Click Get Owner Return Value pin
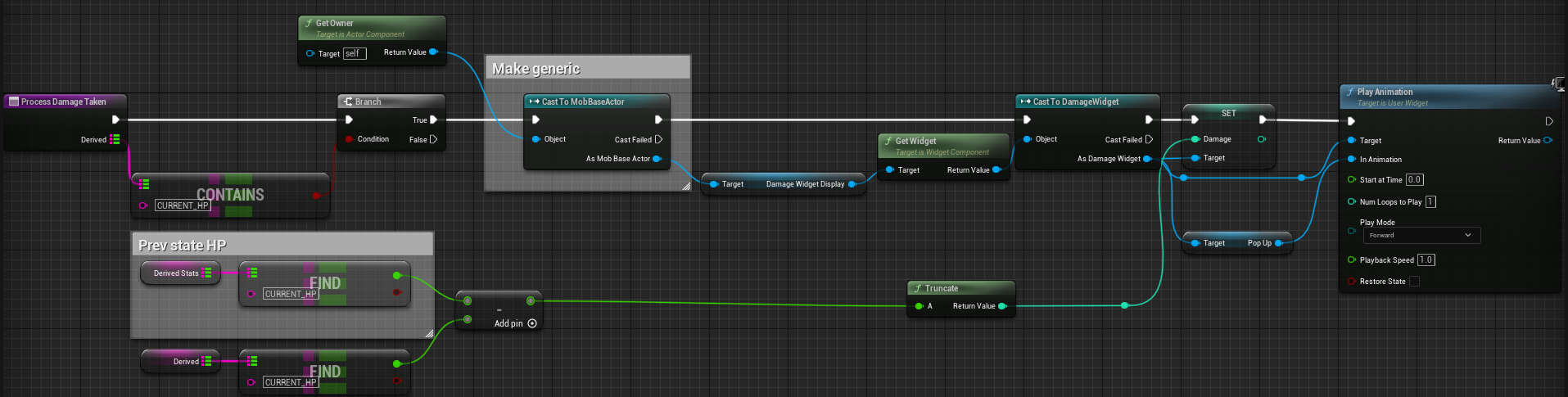The width and height of the screenshot is (1568, 397). click(x=433, y=52)
